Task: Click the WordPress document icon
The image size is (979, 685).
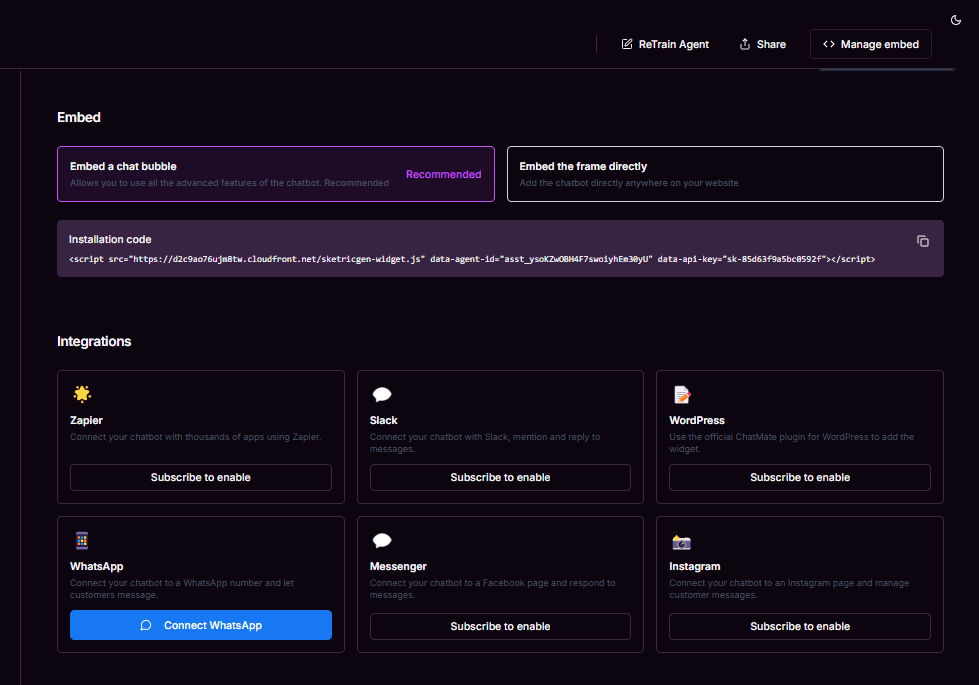Action: pos(682,395)
